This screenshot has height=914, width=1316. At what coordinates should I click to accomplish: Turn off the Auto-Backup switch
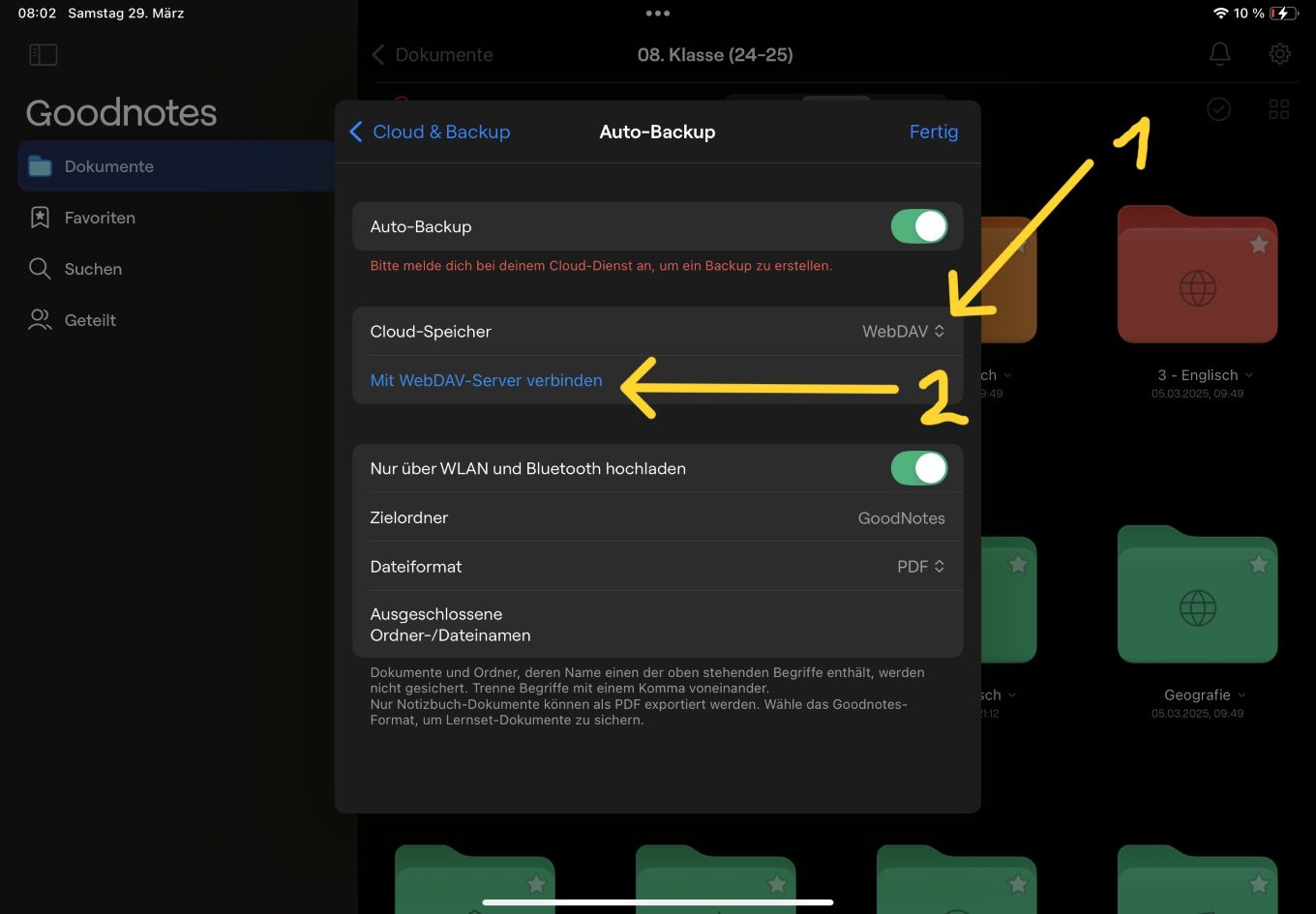tap(919, 226)
